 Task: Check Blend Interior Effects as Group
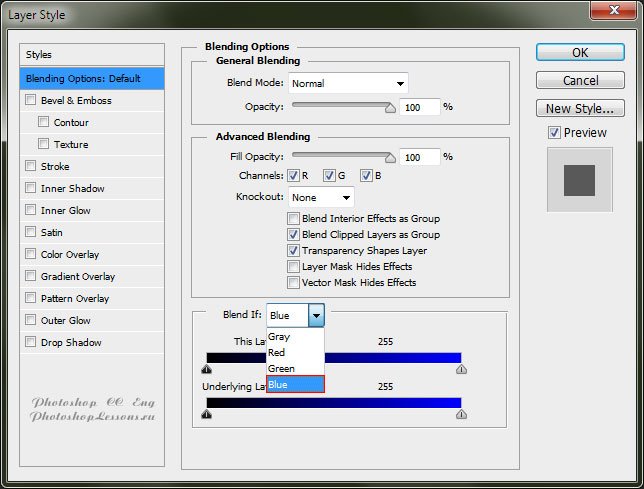coord(293,219)
